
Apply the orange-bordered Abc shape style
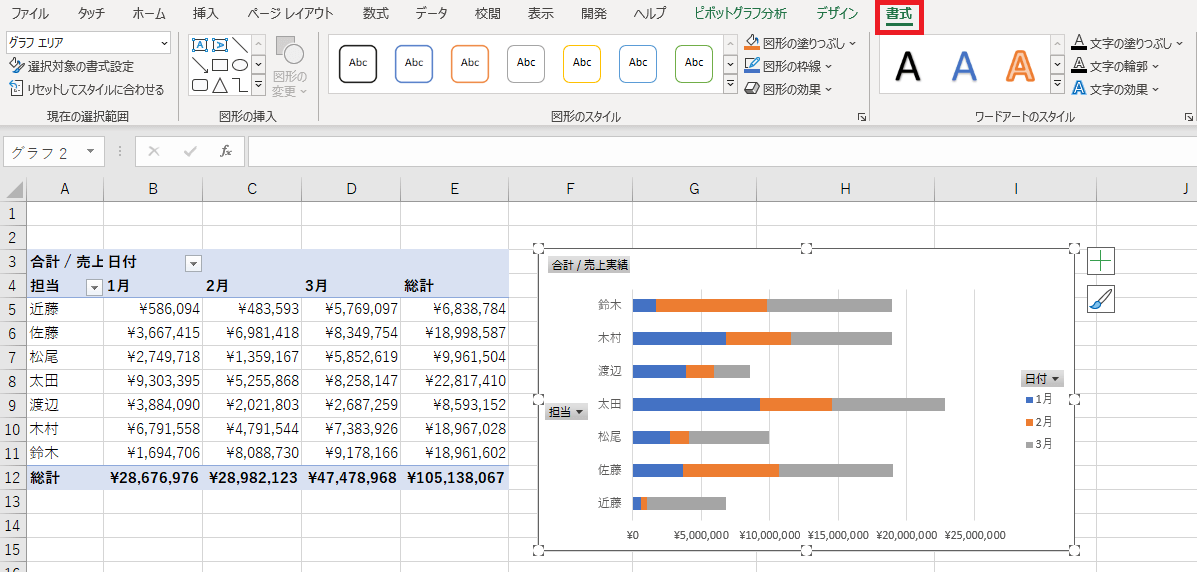pyautogui.click(x=470, y=63)
